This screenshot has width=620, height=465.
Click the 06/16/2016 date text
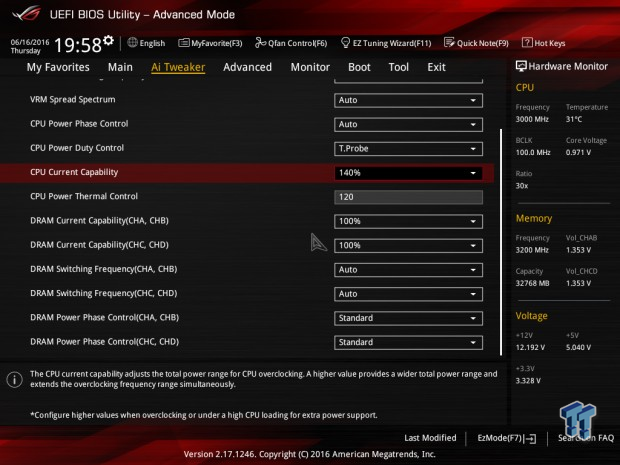click(30, 42)
